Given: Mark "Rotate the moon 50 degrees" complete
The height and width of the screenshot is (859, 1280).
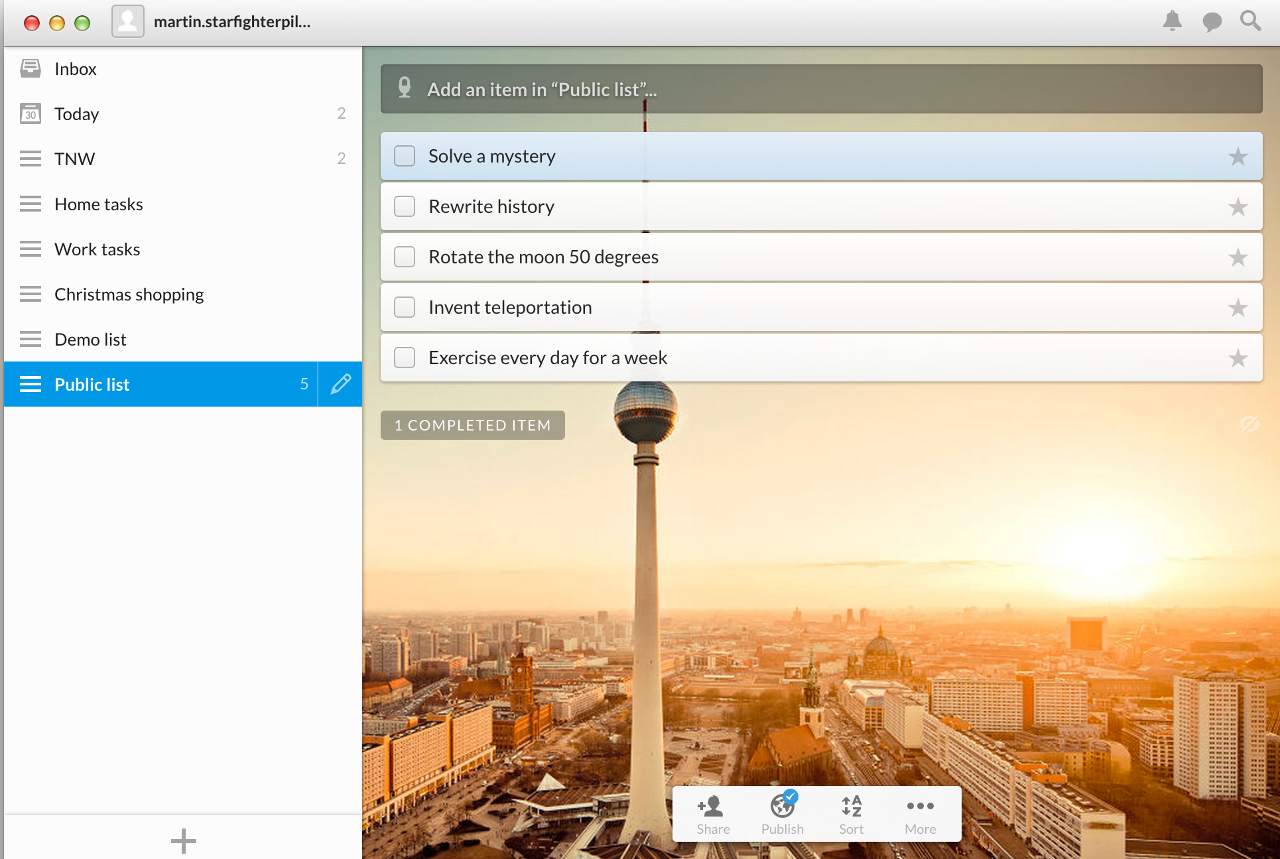Looking at the screenshot, I should point(404,257).
